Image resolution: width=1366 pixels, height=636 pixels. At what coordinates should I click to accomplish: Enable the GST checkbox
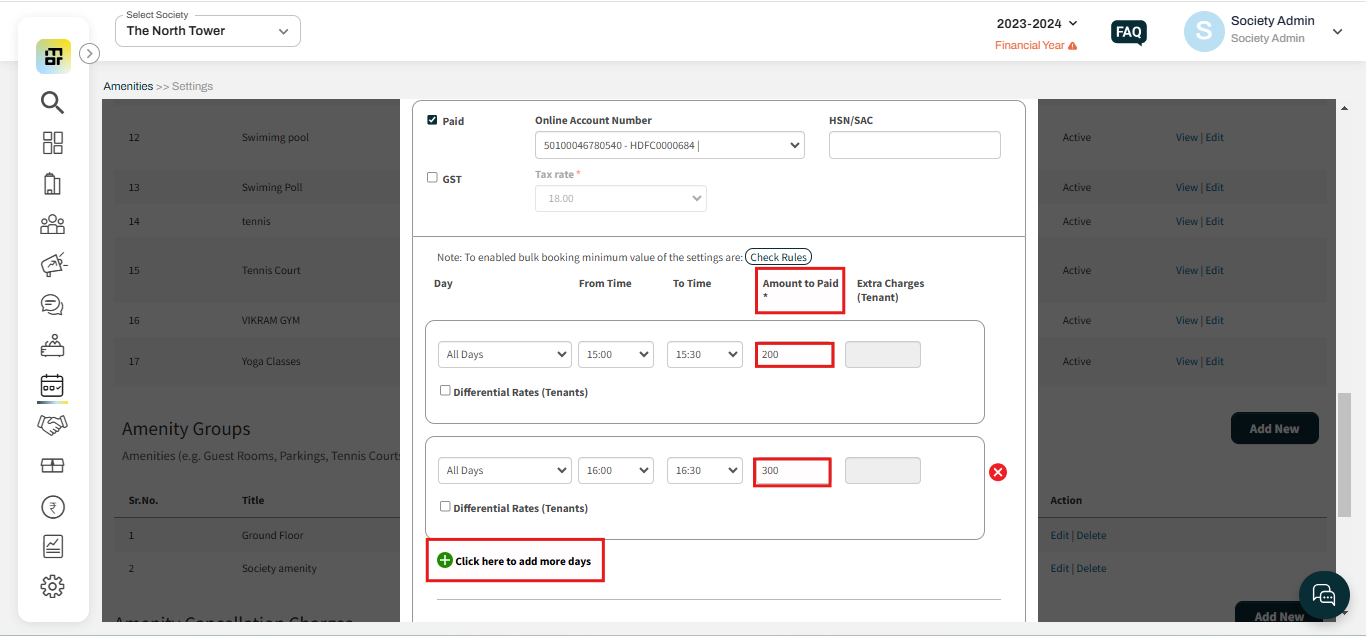pos(432,177)
